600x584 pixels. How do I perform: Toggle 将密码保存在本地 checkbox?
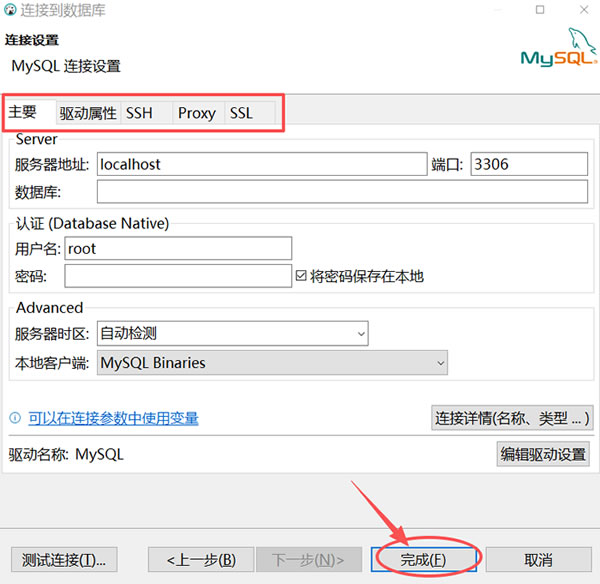coord(301,276)
